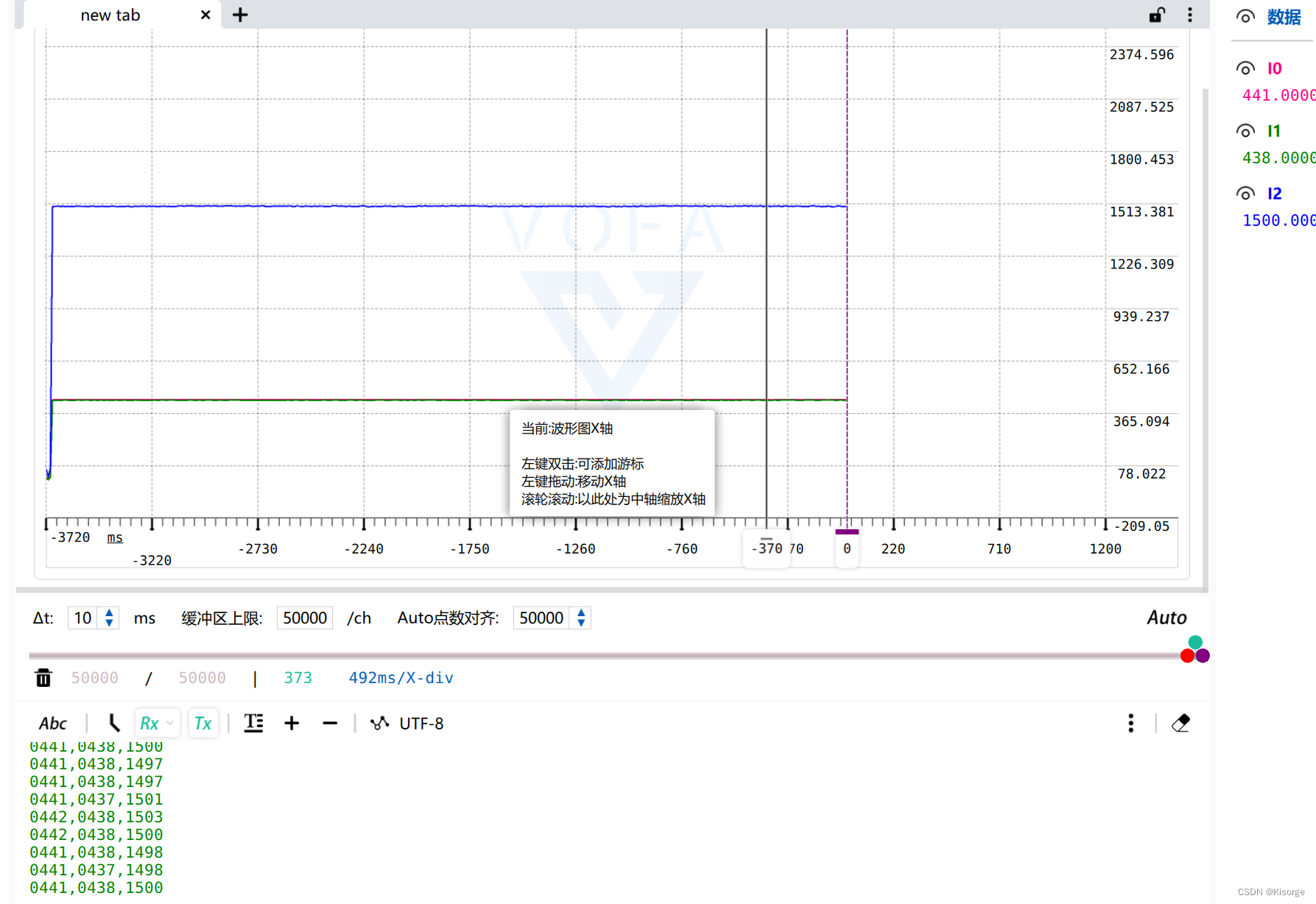This screenshot has width=1316, height=904.
Task: Click the Δt value input field
Action: 82,618
